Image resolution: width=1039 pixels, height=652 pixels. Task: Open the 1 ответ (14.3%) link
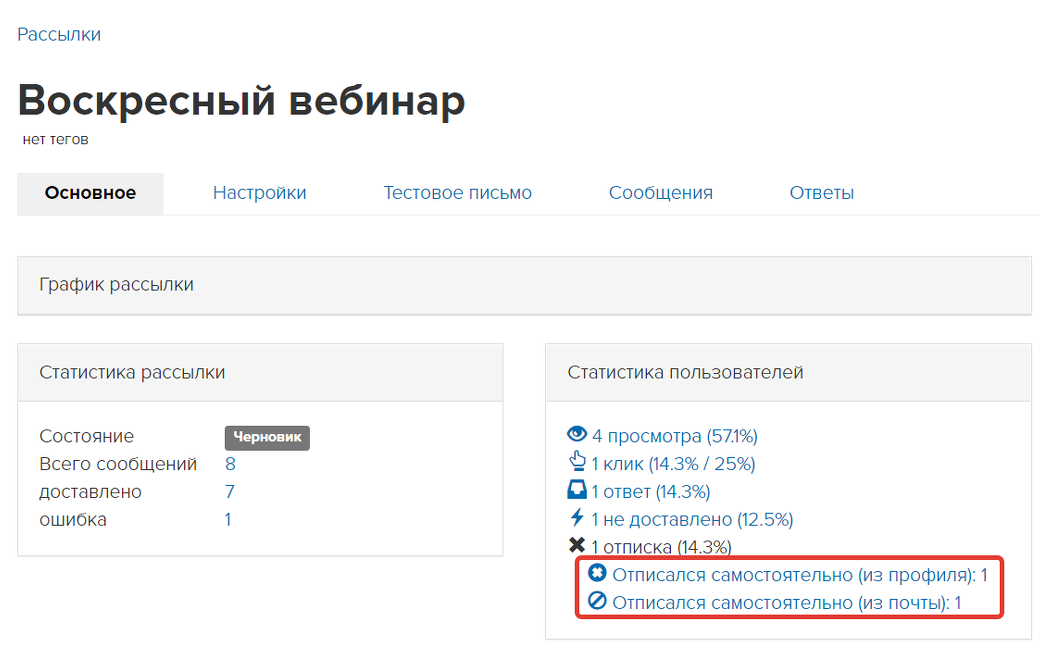pyautogui.click(x=651, y=492)
